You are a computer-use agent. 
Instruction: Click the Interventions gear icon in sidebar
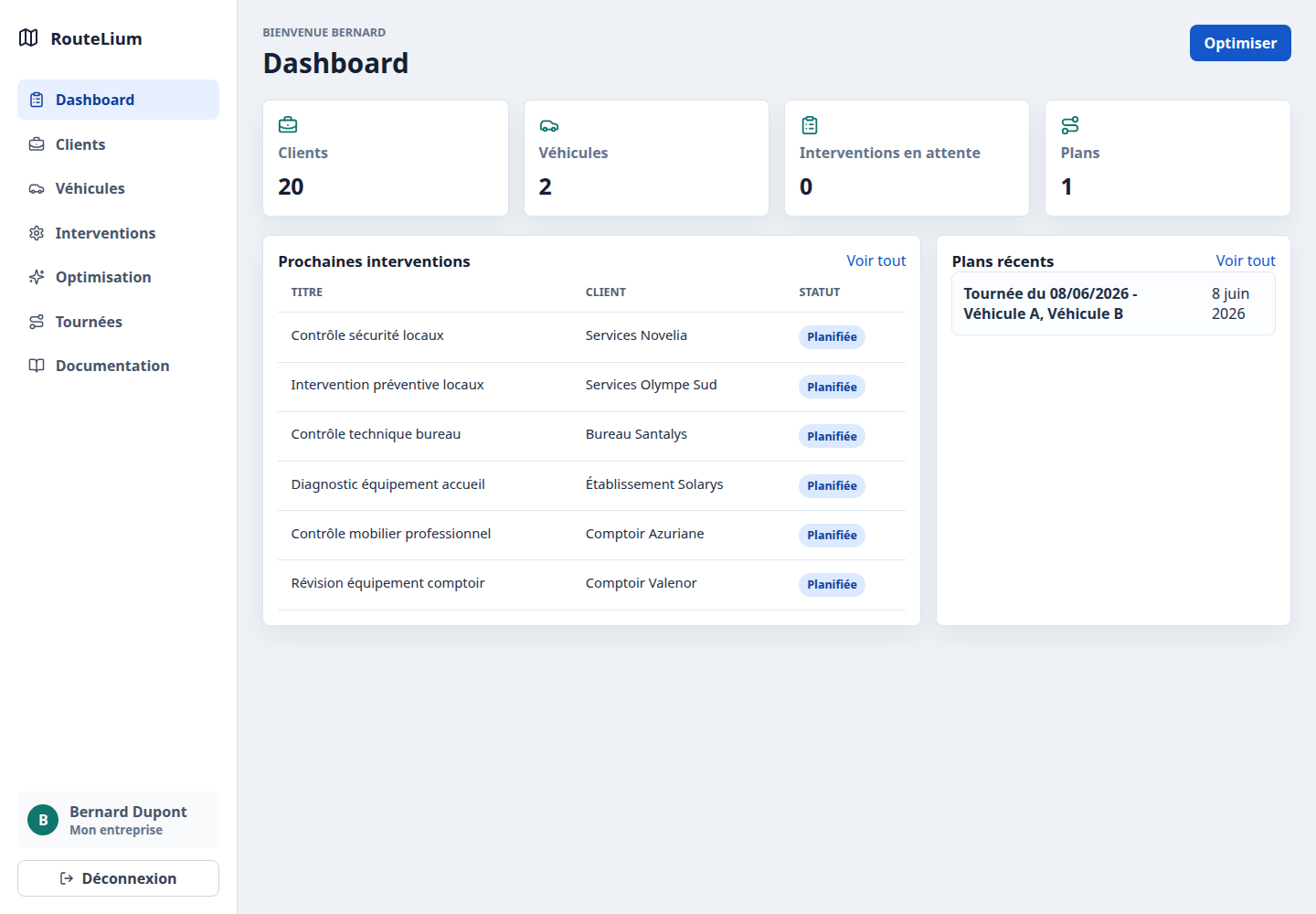tap(37, 233)
